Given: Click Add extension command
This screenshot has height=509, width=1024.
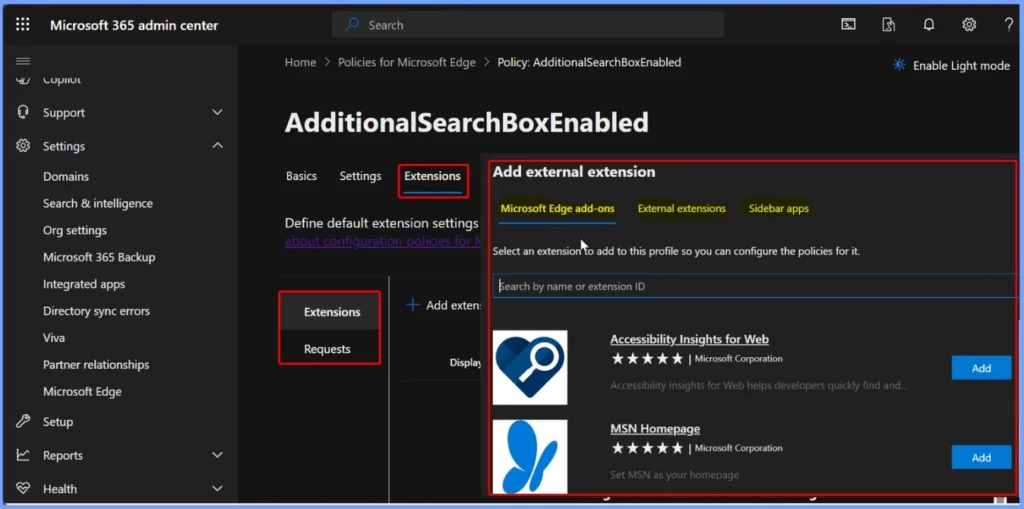Looking at the screenshot, I should click(x=443, y=304).
